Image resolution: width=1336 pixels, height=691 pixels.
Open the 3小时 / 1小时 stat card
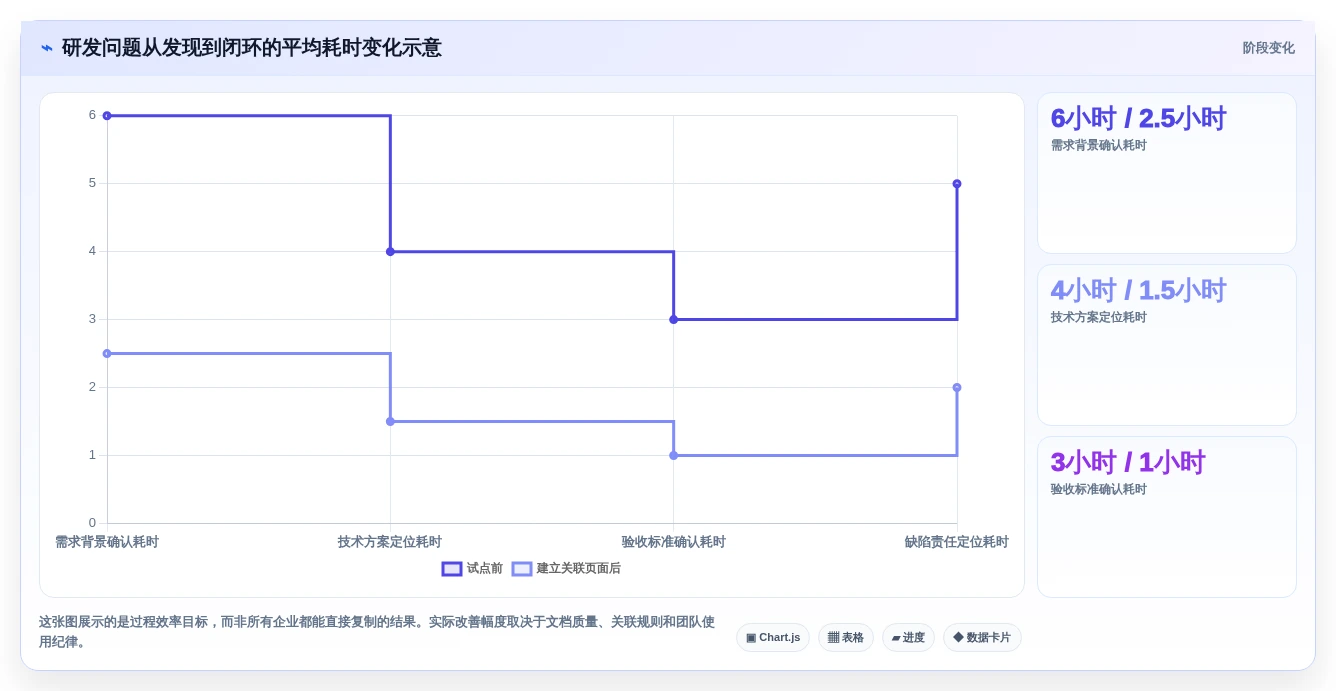click(1167, 517)
